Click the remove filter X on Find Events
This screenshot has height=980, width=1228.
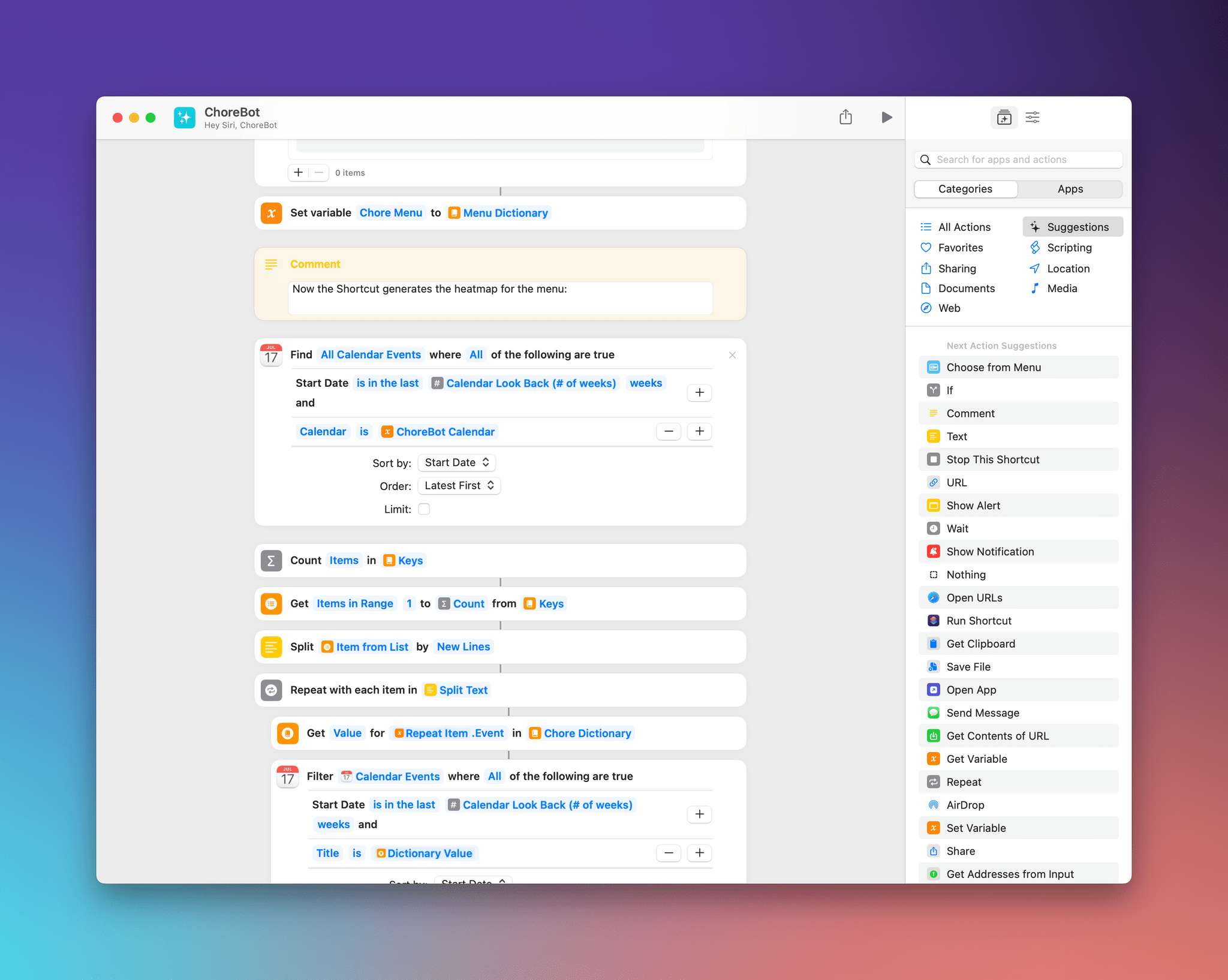click(x=732, y=355)
